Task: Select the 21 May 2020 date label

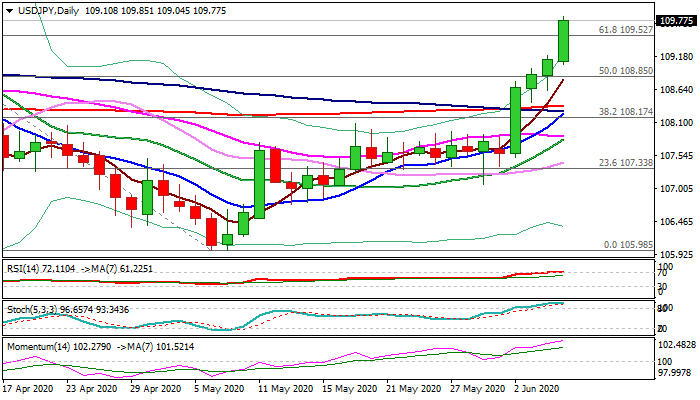Action: pyautogui.click(x=414, y=389)
